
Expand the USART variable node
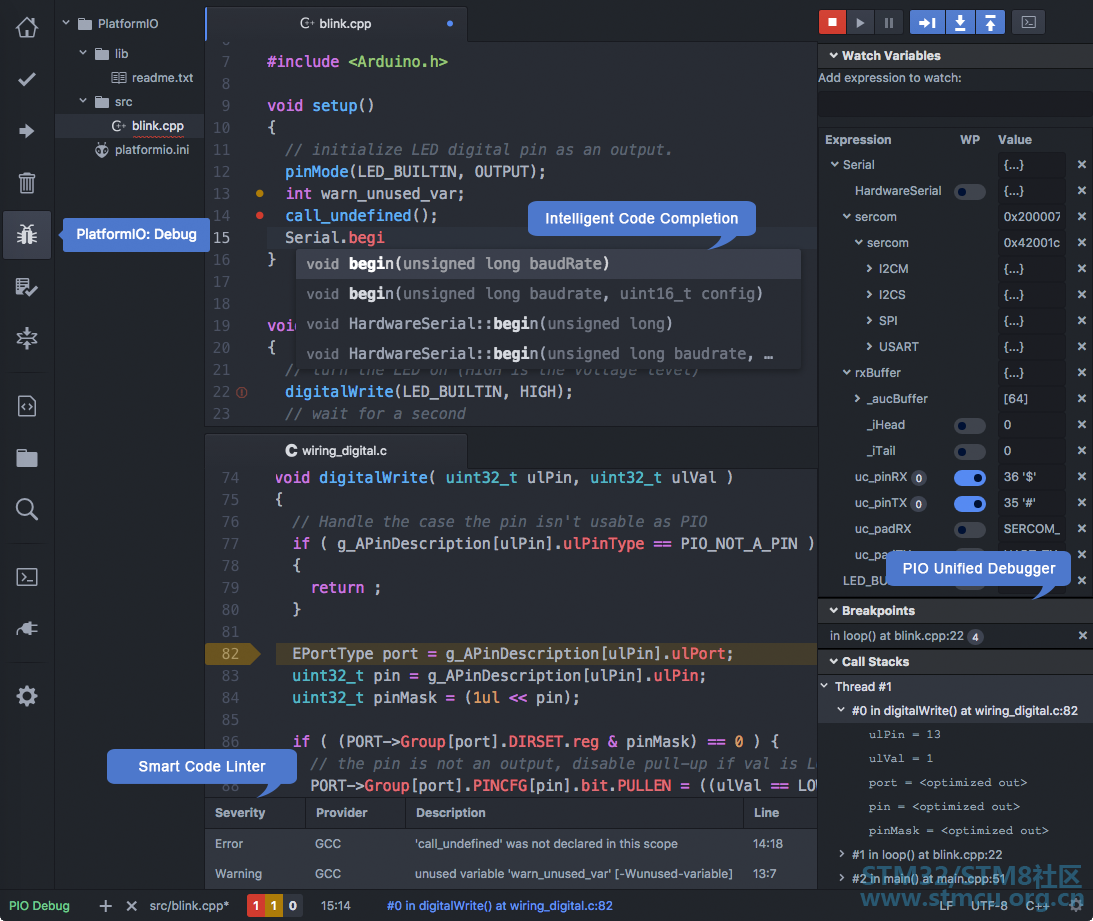coord(869,347)
